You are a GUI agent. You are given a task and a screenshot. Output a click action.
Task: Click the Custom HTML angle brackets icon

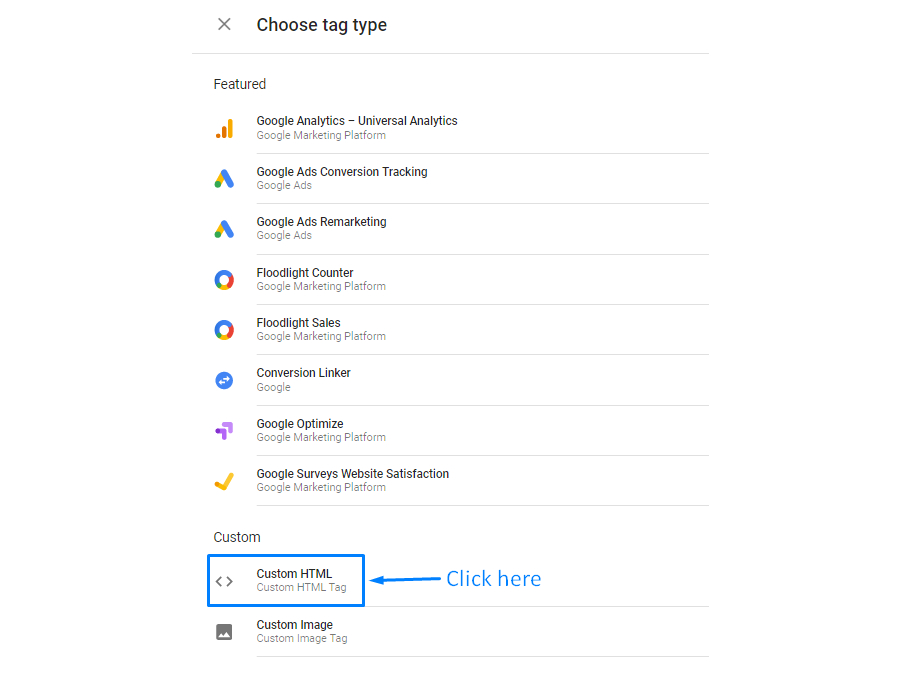(224, 581)
